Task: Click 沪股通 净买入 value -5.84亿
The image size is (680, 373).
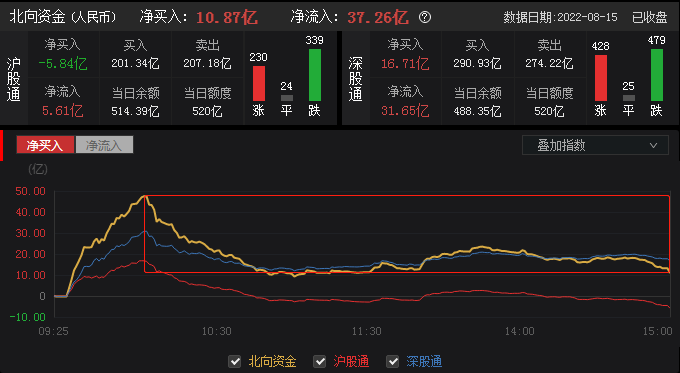Action: click(x=62, y=64)
